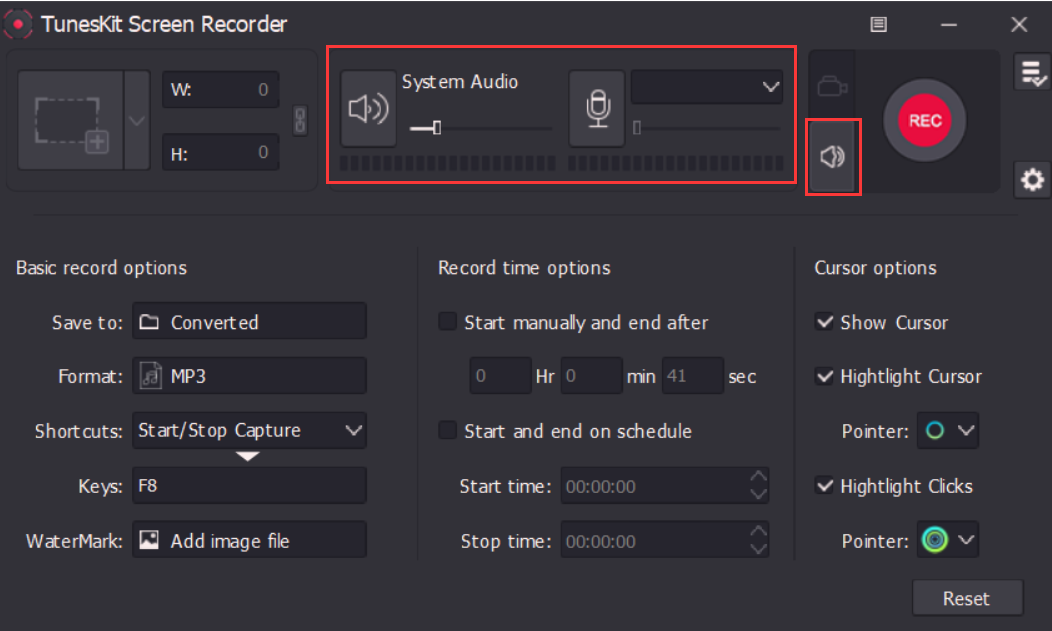Click the Reset button
The image size is (1052, 631).
click(x=967, y=598)
